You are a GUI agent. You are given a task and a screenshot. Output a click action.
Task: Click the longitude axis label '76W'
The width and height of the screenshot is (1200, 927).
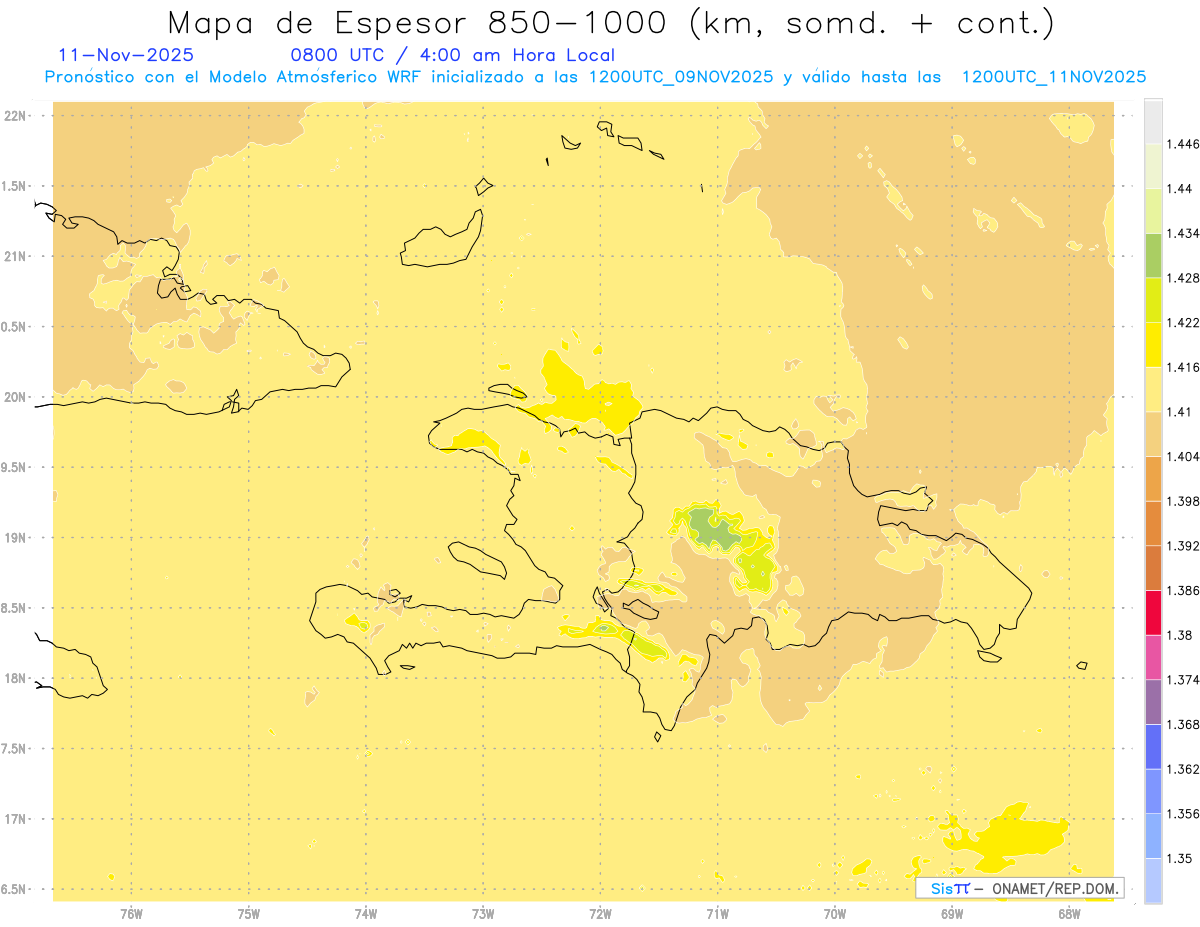pos(131,913)
